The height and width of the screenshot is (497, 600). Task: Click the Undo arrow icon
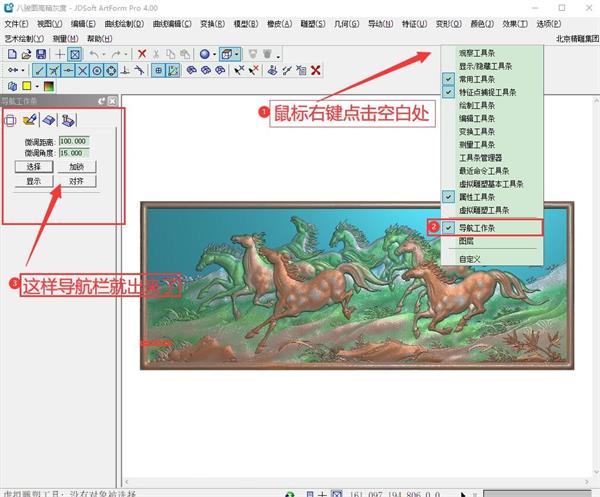pyautogui.click(x=94, y=54)
